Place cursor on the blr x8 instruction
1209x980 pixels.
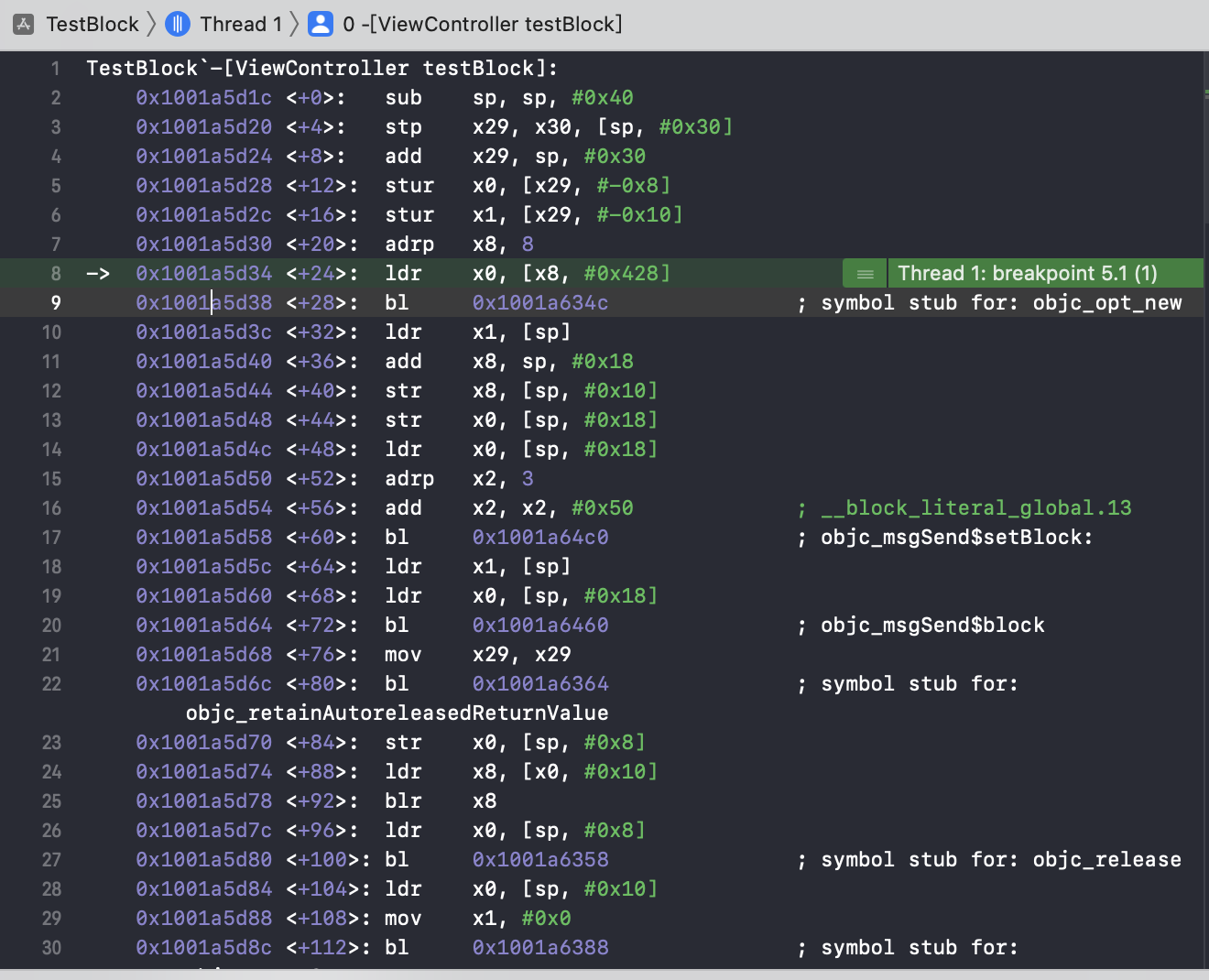click(x=403, y=801)
